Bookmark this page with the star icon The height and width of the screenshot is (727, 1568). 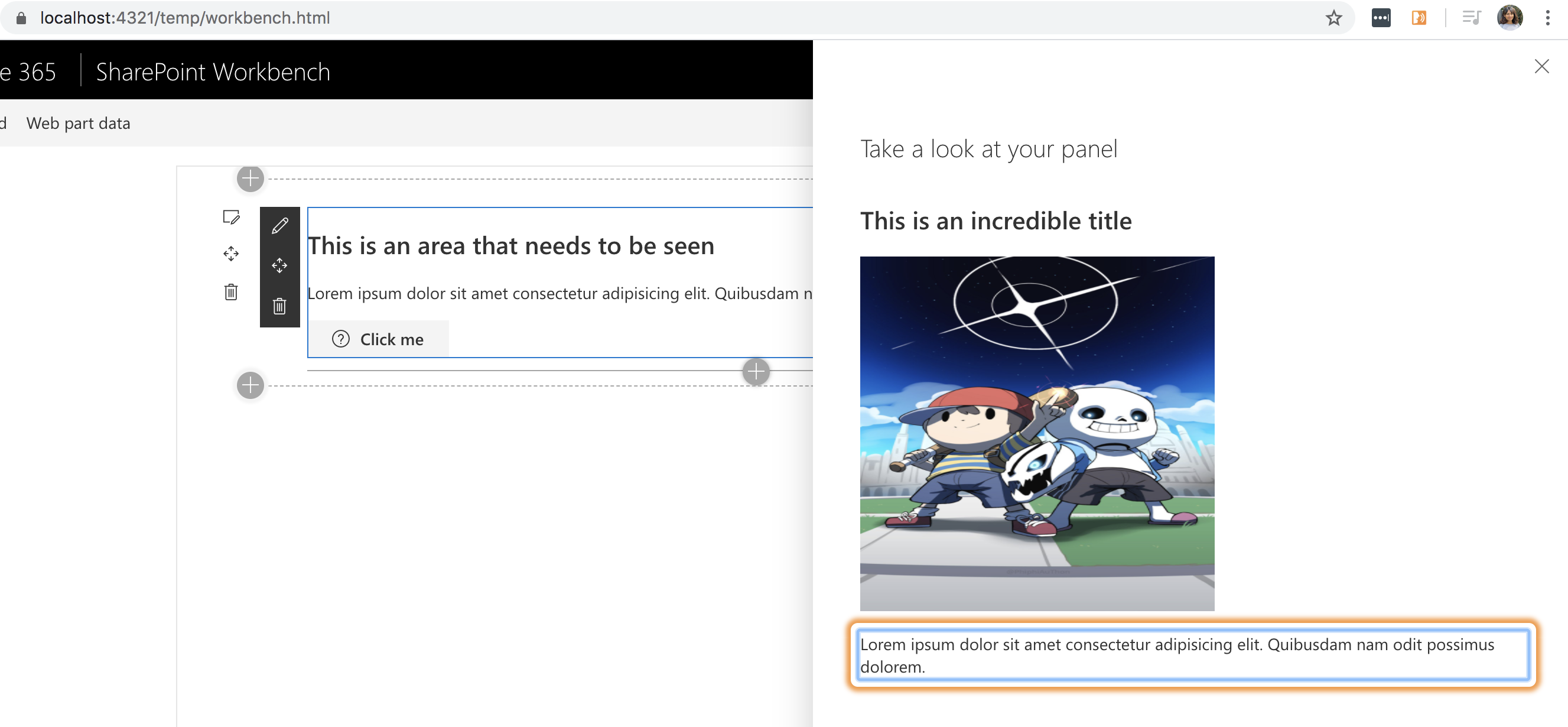point(1333,18)
